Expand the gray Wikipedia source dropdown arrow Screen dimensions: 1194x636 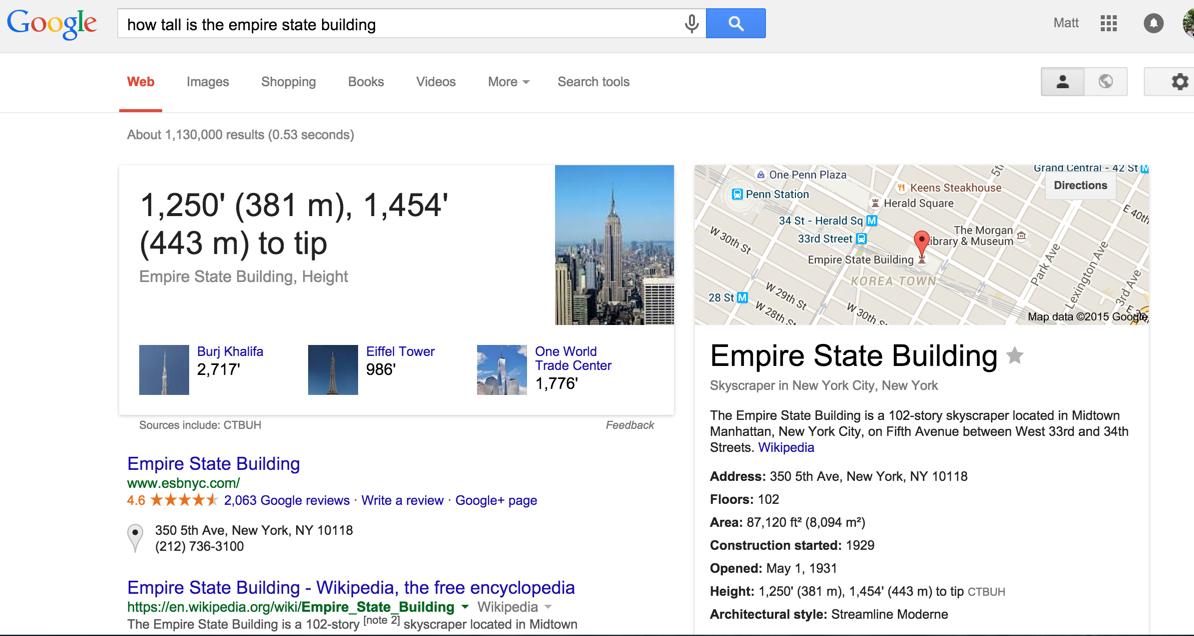tap(548, 607)
